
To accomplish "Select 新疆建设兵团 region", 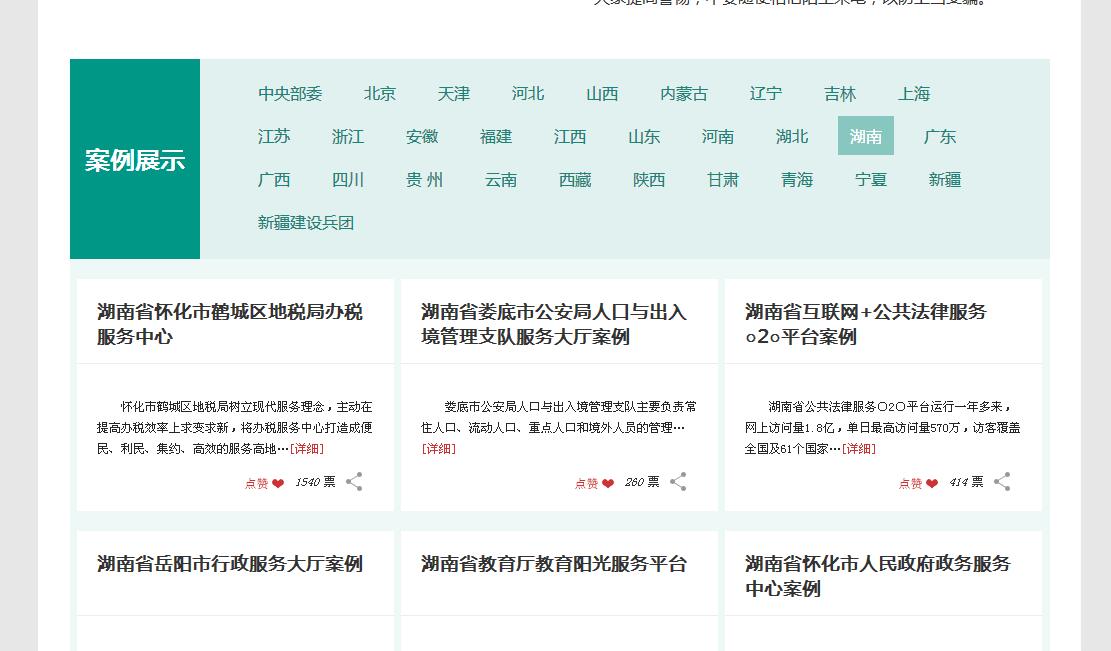I will pyautogui.click(x=306, y=223).
